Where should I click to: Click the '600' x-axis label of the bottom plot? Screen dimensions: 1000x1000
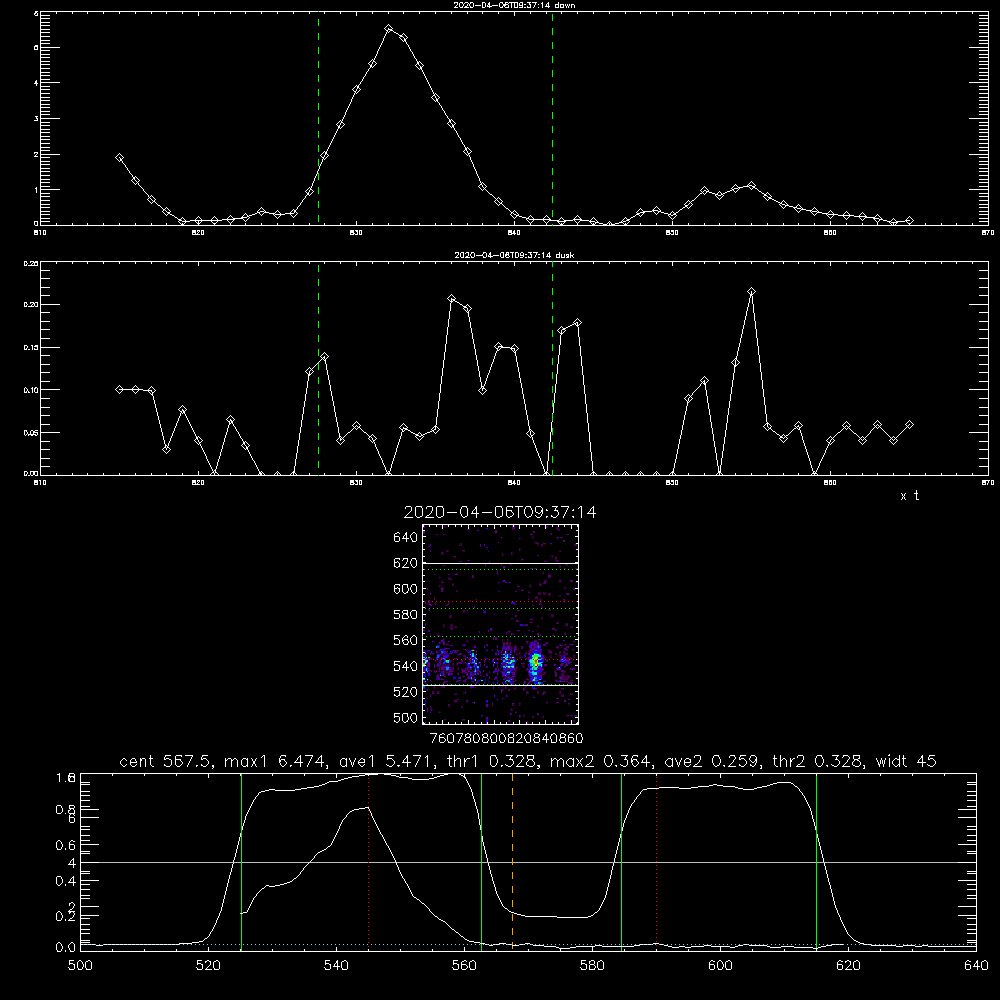pyautogui.click(x=720, y=966)
